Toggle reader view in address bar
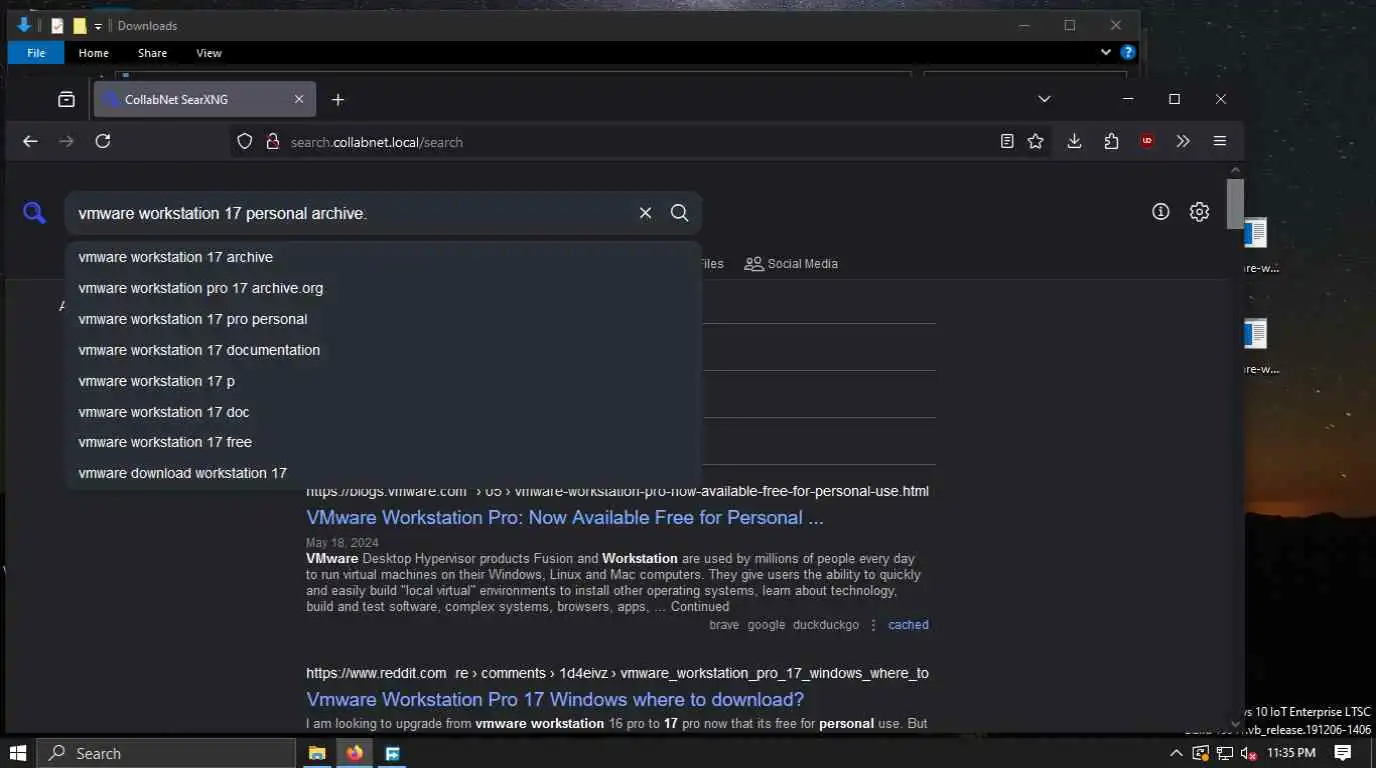Screen dimensions: 1376x768 [1007, 141]
